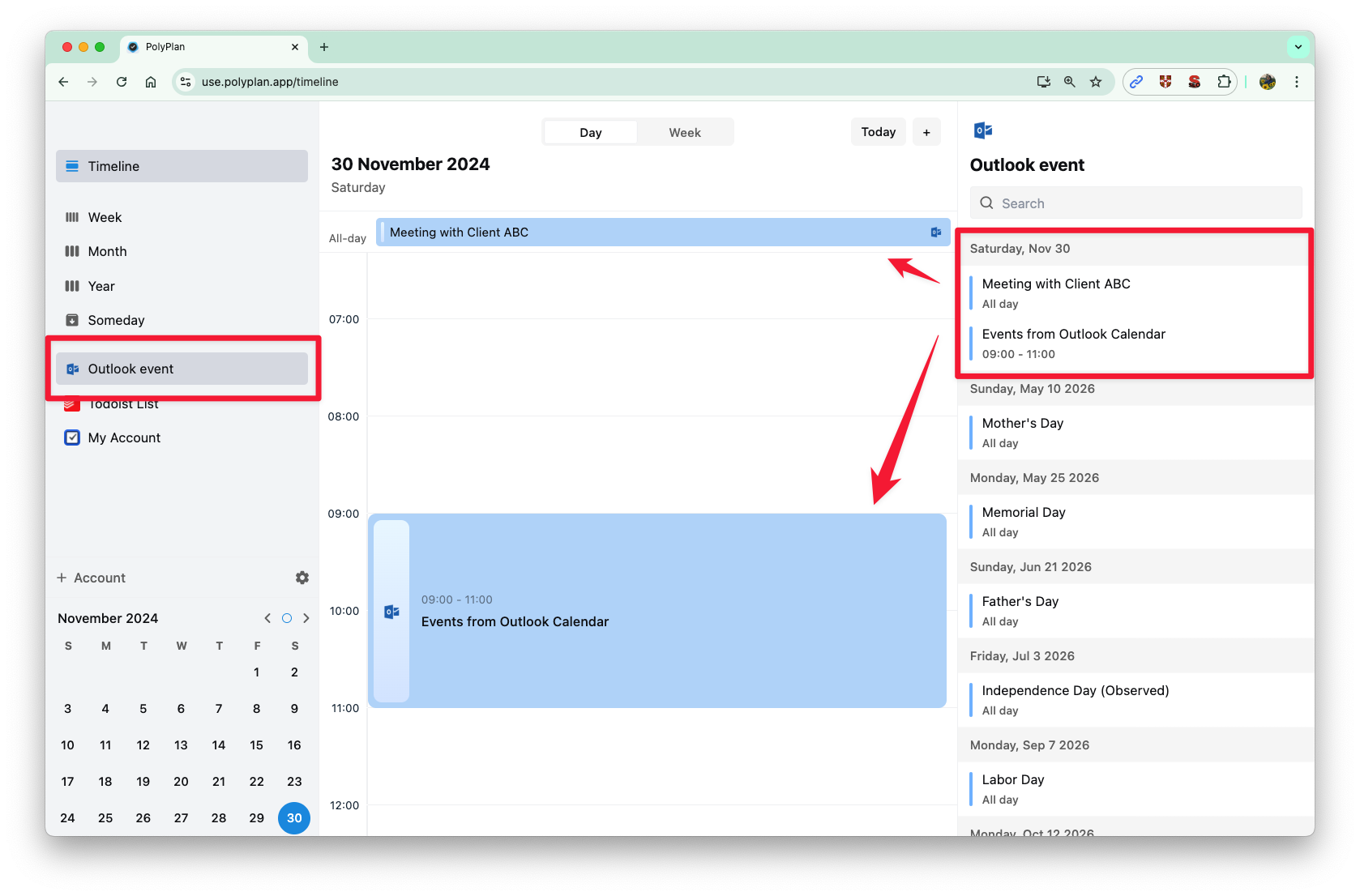This screenshot has height=896, width=1360.
Task: Open the browser extensions puzzle icon
Action: (1224, 82)
